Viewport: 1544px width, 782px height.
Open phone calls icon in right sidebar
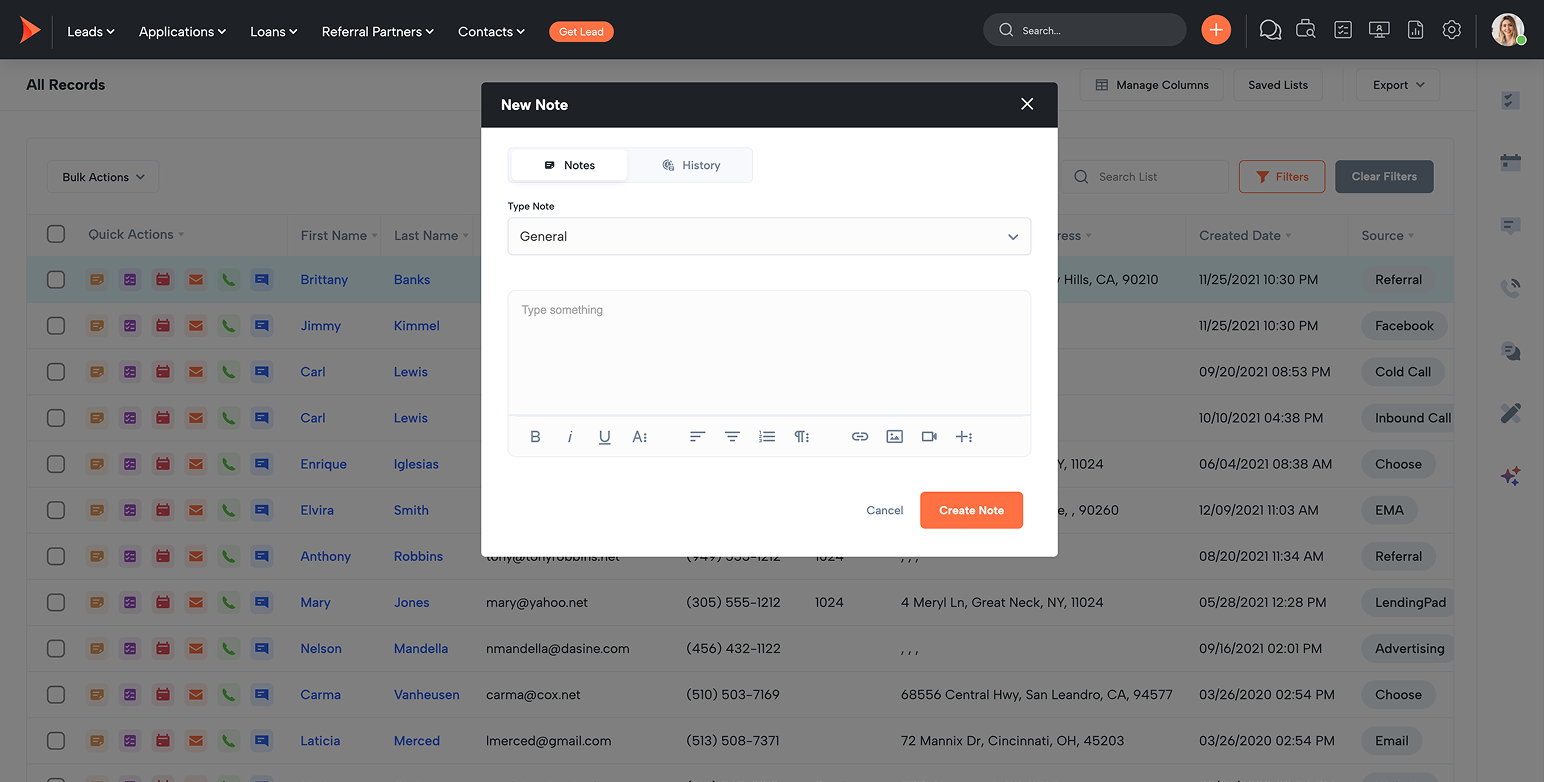(x=1511, y=289)
